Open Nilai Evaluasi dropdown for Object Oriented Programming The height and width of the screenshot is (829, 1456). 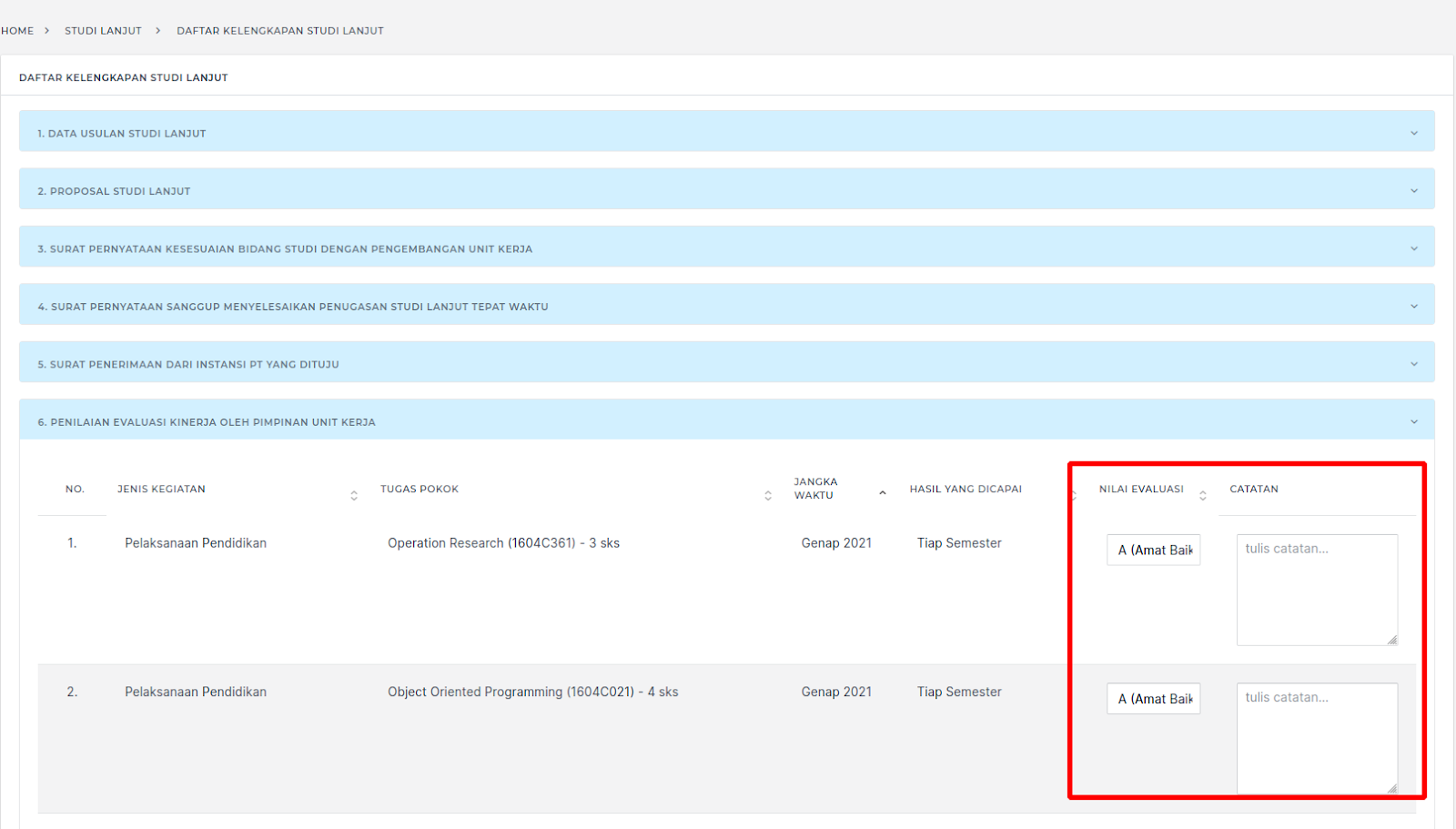1153,699
